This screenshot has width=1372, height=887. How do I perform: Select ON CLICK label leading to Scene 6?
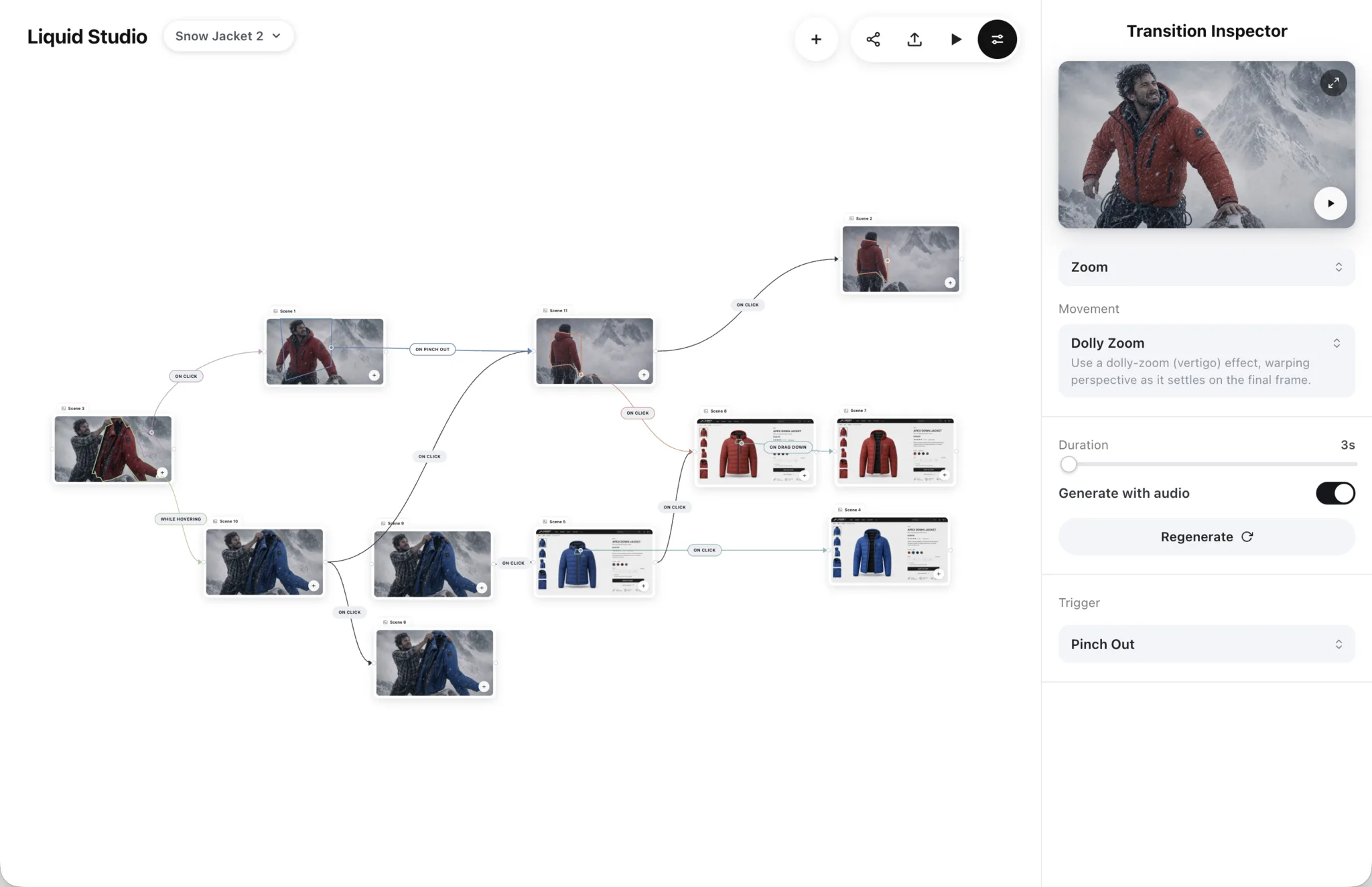click(x=349, y=612)
